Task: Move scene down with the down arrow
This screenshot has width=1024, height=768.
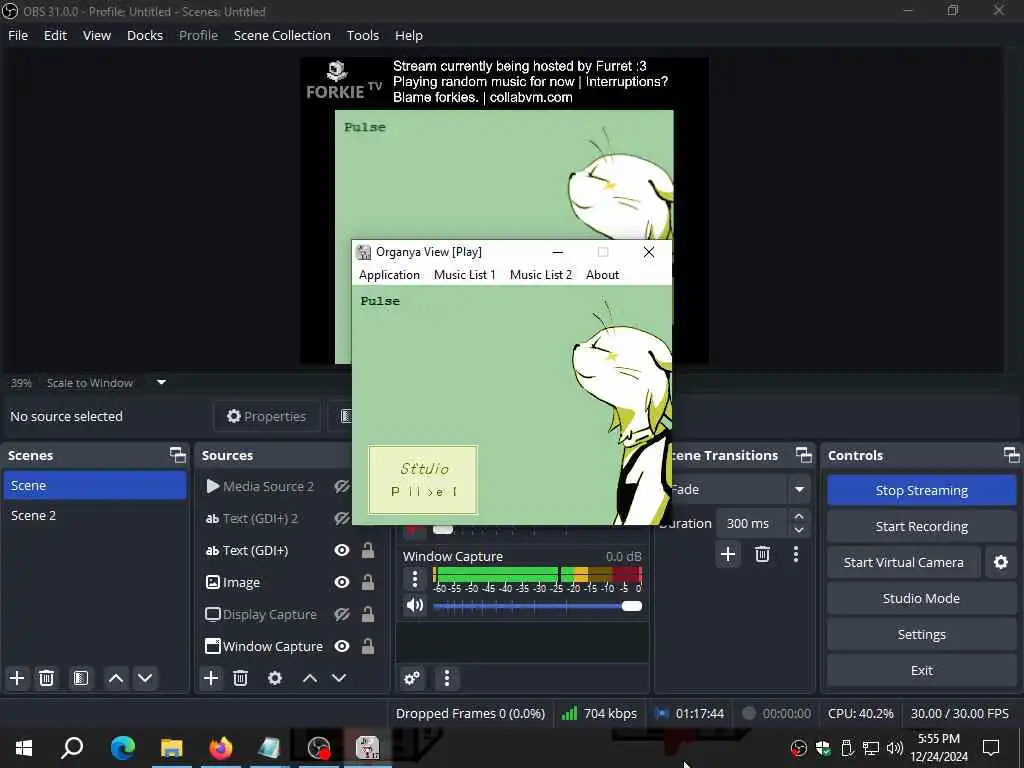Action: (x=145, y=678)
